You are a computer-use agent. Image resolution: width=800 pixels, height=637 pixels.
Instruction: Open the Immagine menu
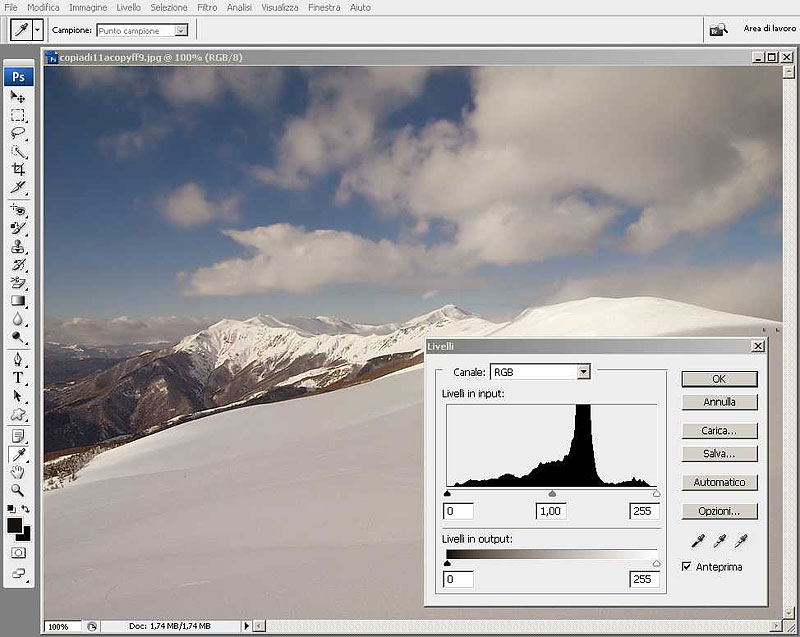[88, 7]
